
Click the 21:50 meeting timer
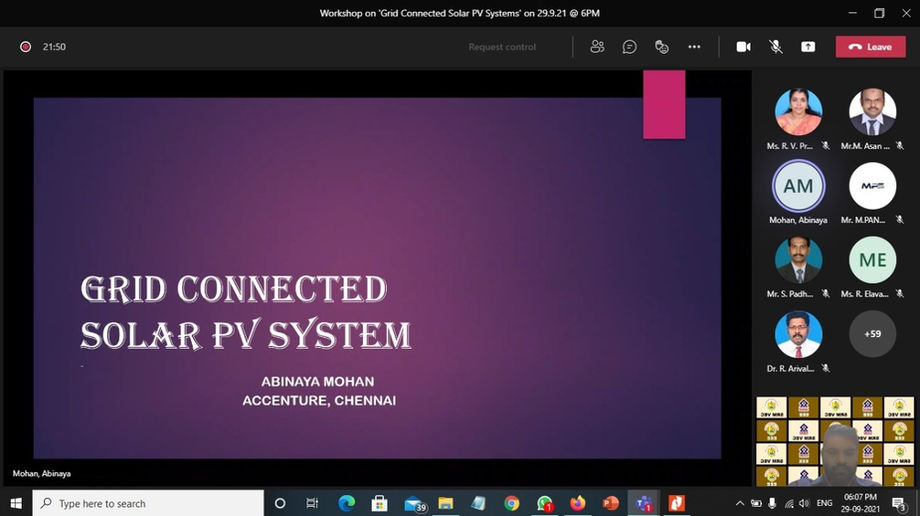(x=54, y=47)
